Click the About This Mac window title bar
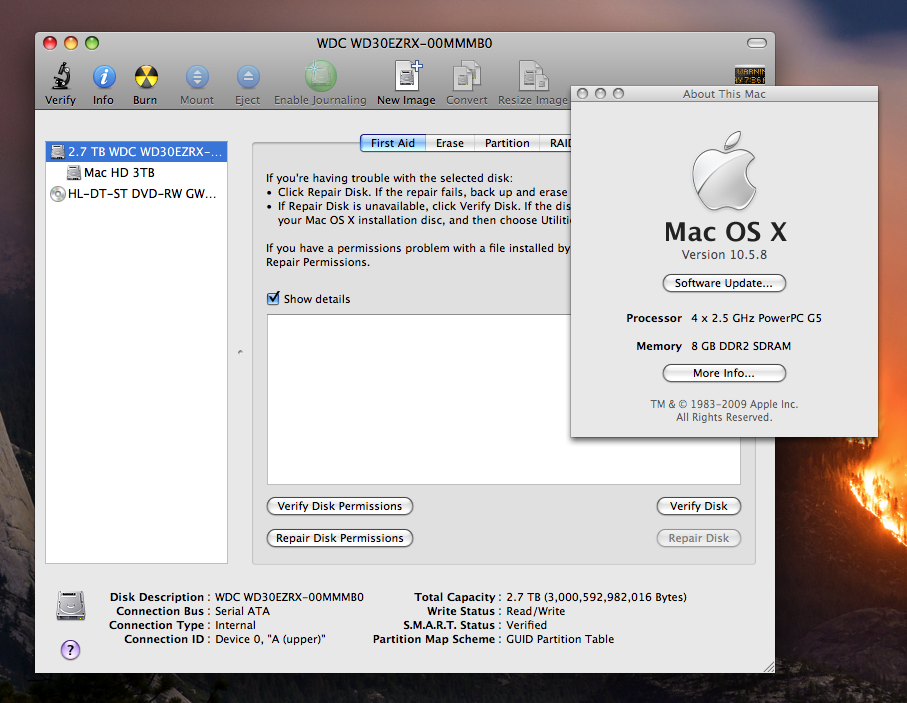 click(724, 94)
